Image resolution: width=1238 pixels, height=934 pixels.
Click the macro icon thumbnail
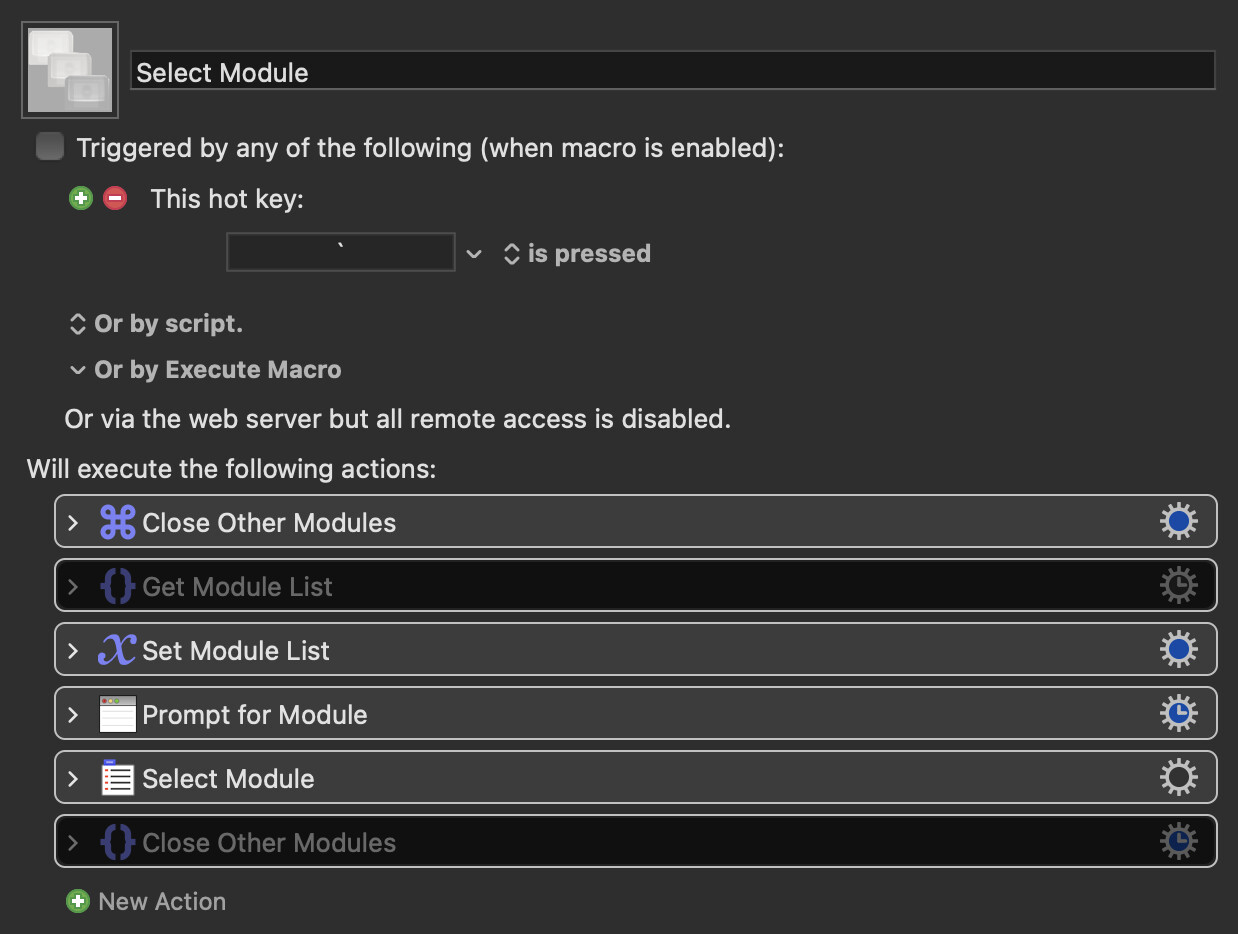pos(70,70)
